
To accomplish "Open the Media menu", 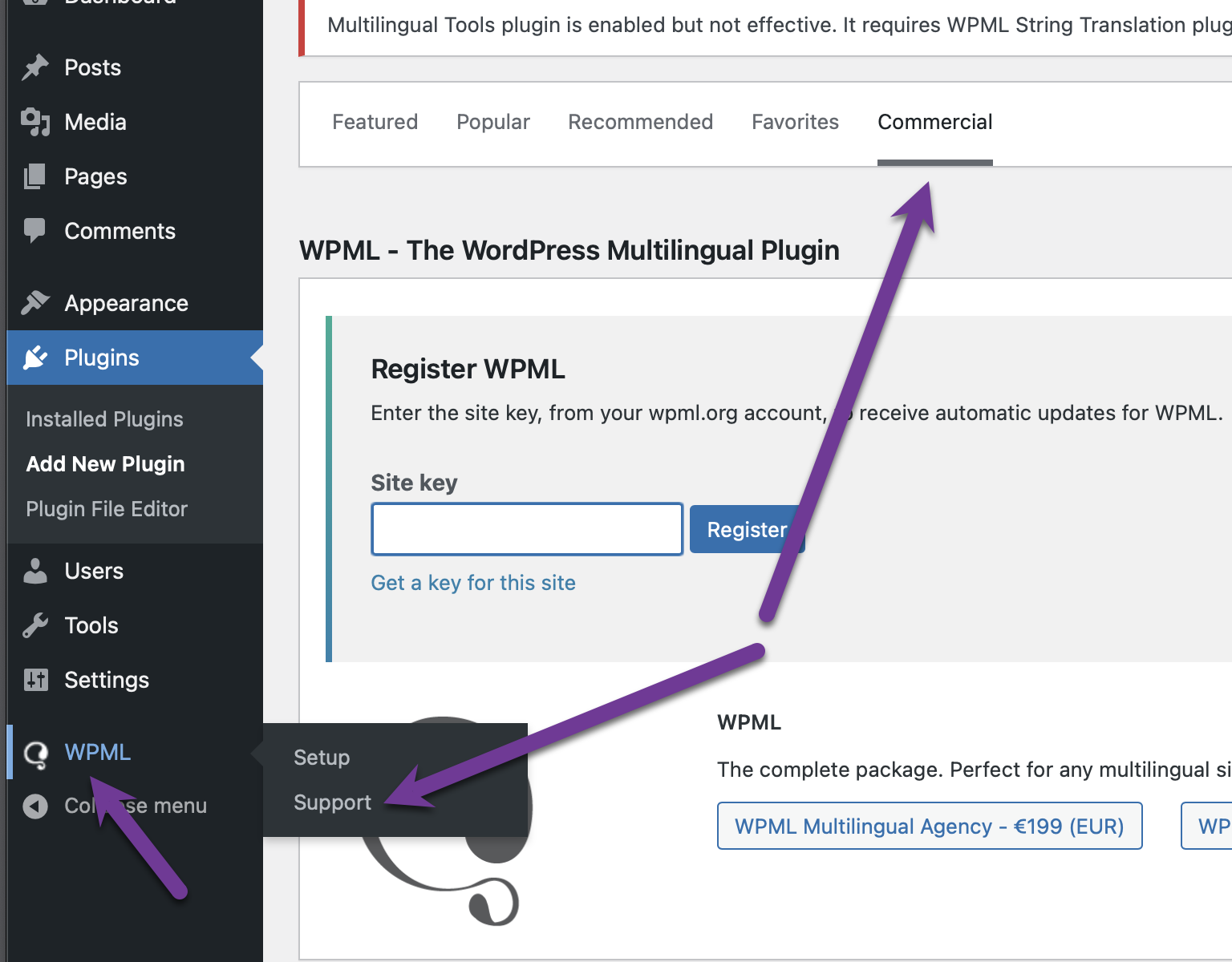I will [135, 122].
